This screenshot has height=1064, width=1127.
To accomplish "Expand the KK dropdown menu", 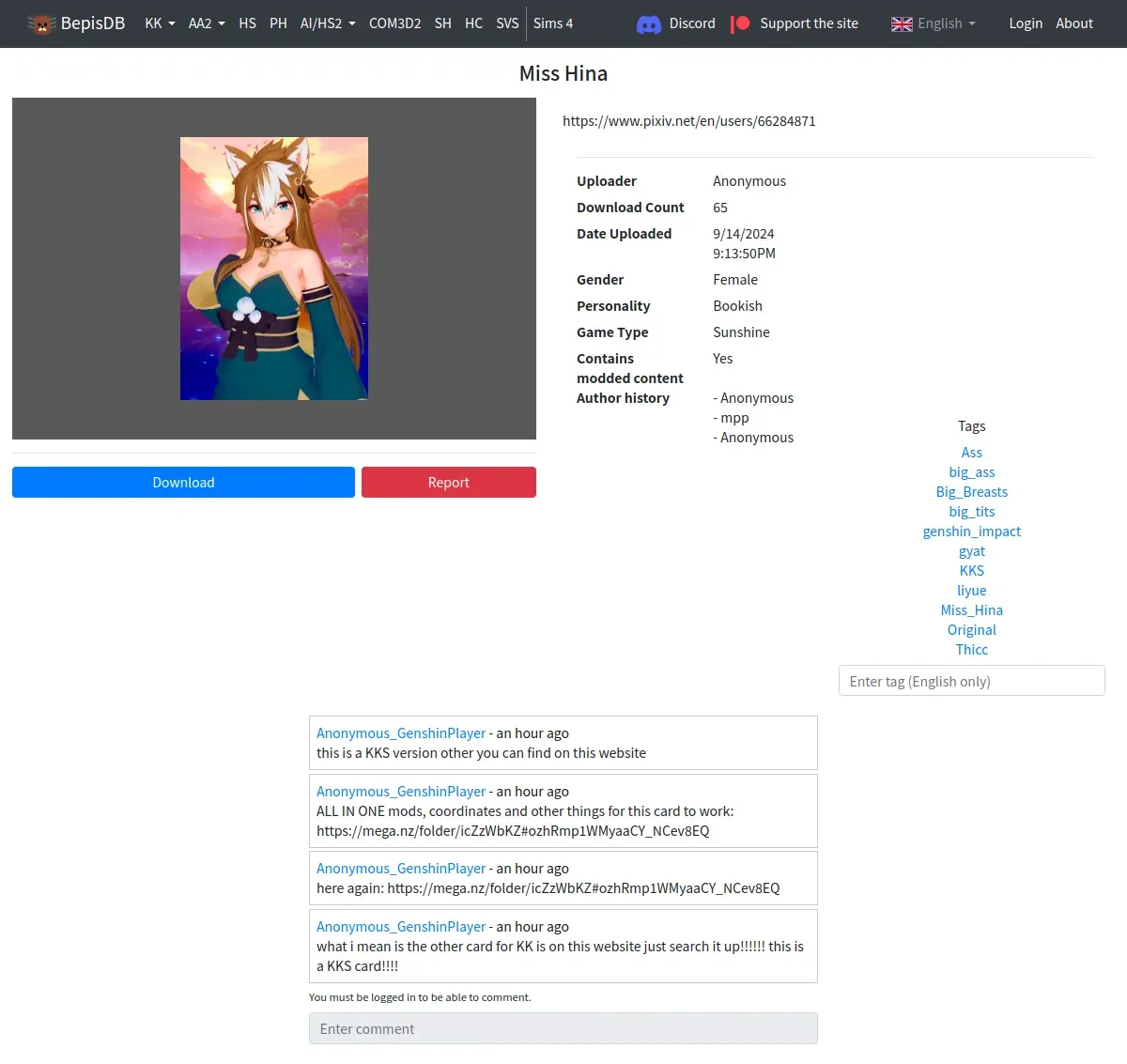I will (x=161, y=23).
